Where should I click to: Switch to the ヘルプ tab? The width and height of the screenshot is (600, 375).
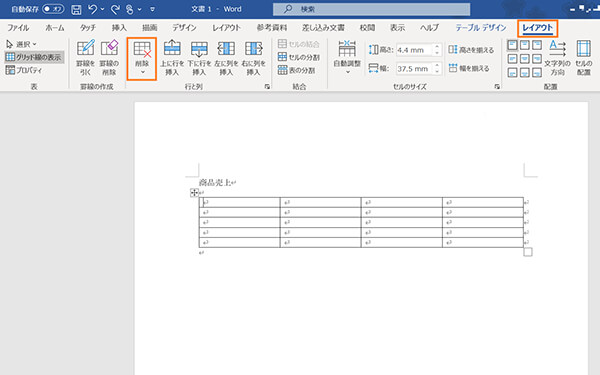(x=429, y=28)
